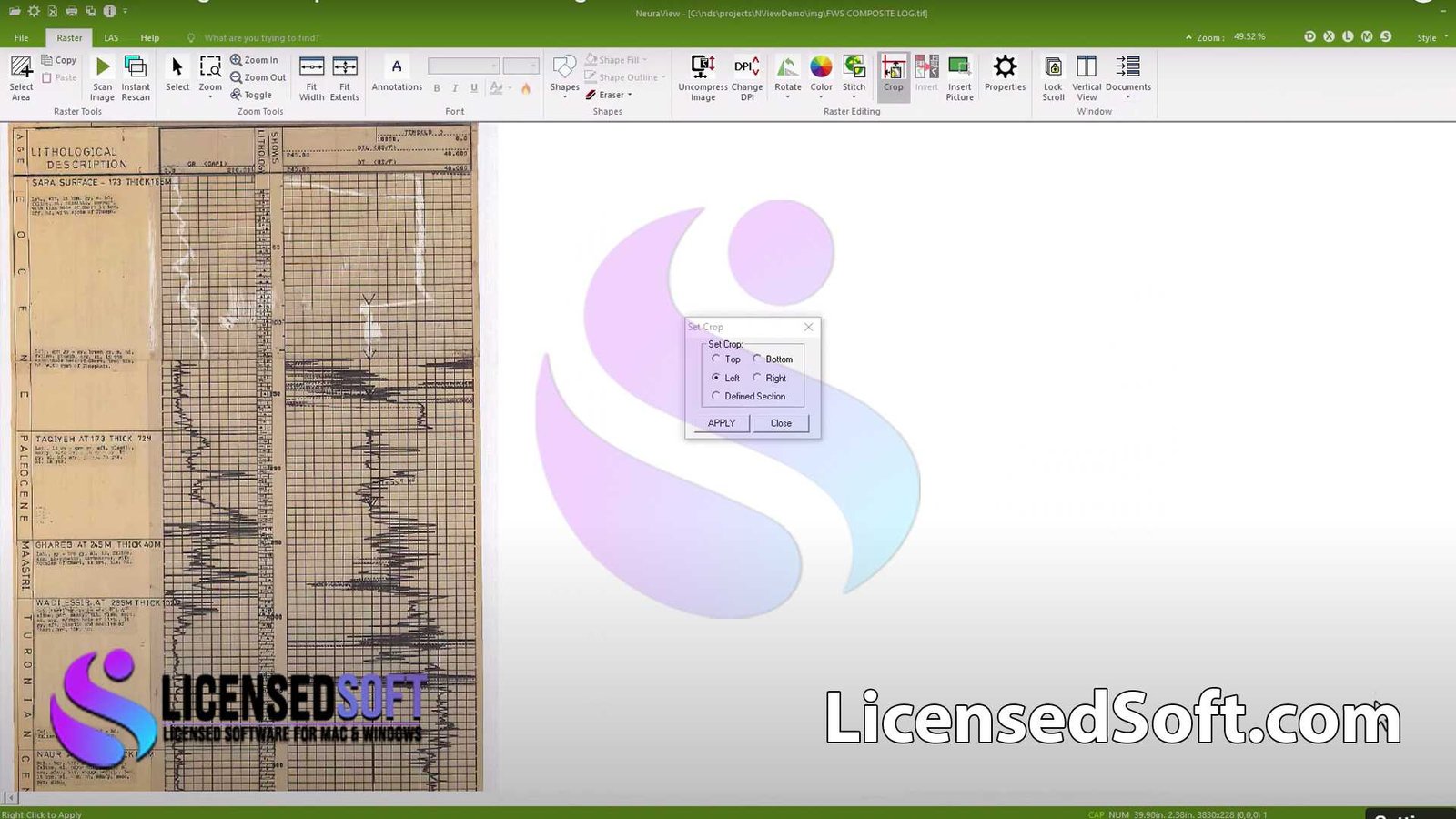
Task: Choose the Select arrow tool
Action: pyautogui.click(x=177, y=75)
